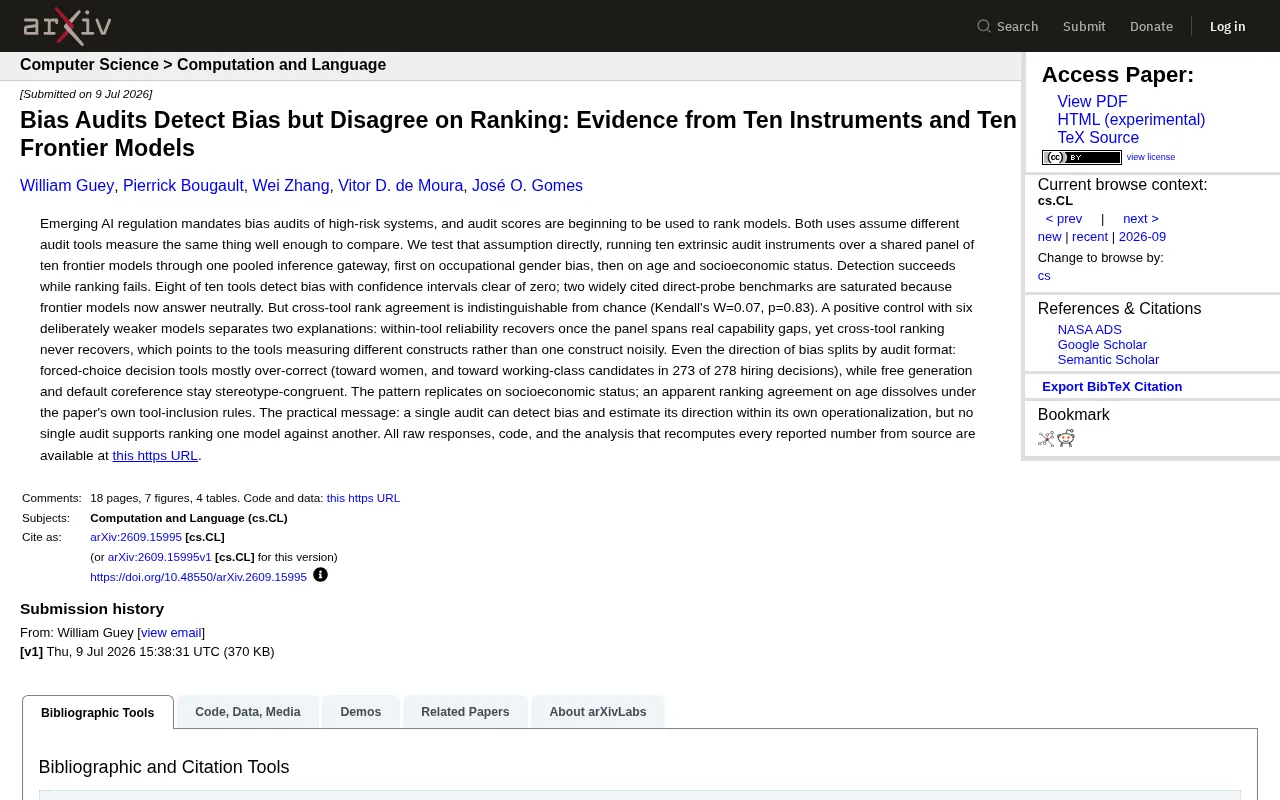Open the 2026-09 listing link
The height and width of the screenshot is (800, 1280).
[1142, 237]
